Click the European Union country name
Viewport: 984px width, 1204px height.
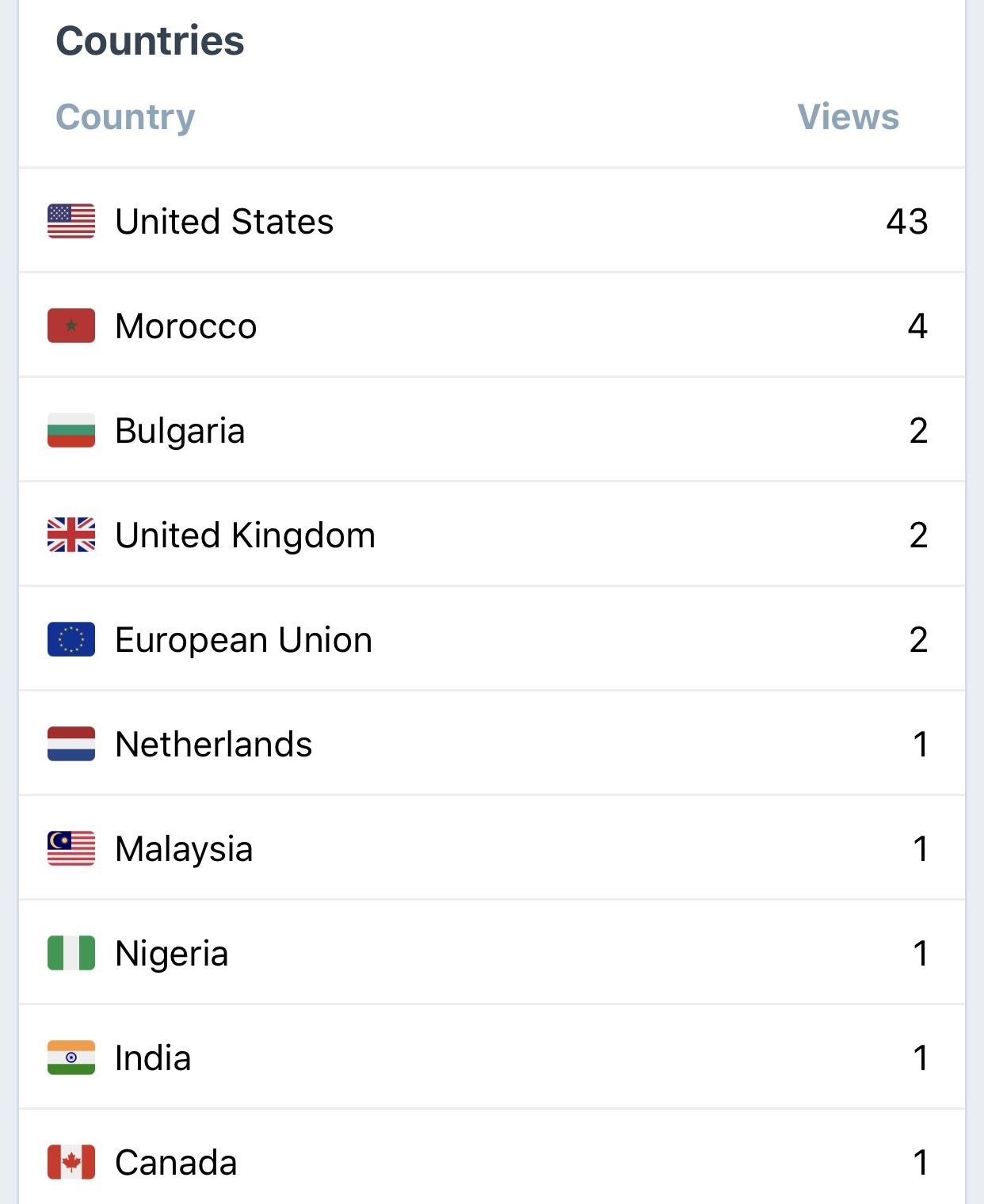(x=243, y=640)
